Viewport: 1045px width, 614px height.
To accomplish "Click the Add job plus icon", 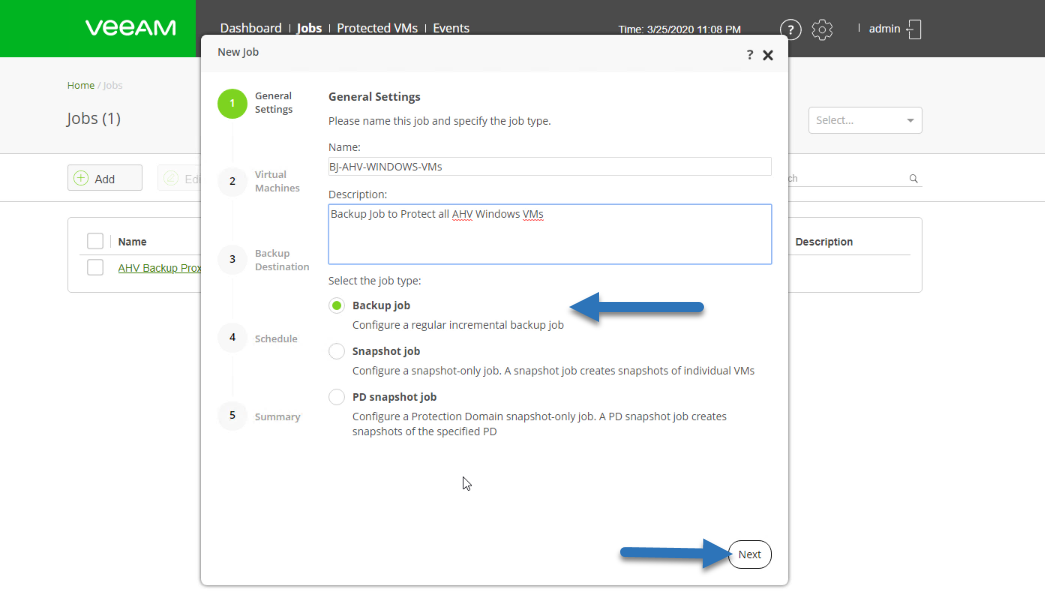I will click(x=81, y=178).
